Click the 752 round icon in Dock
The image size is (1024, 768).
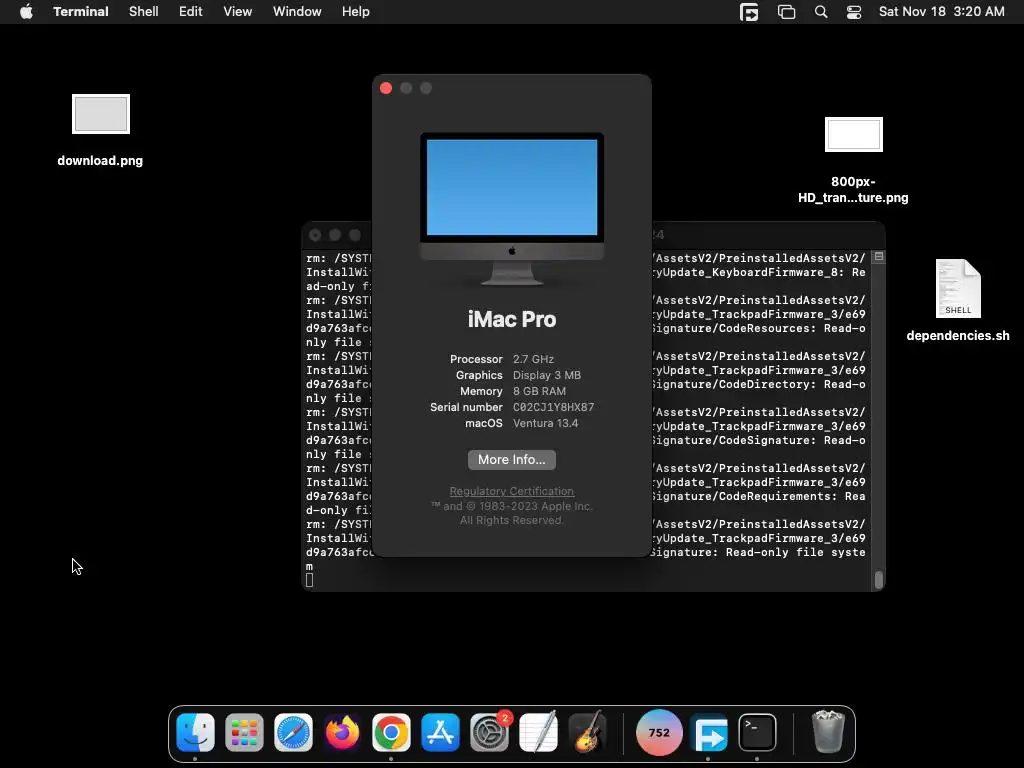[659, 733]
